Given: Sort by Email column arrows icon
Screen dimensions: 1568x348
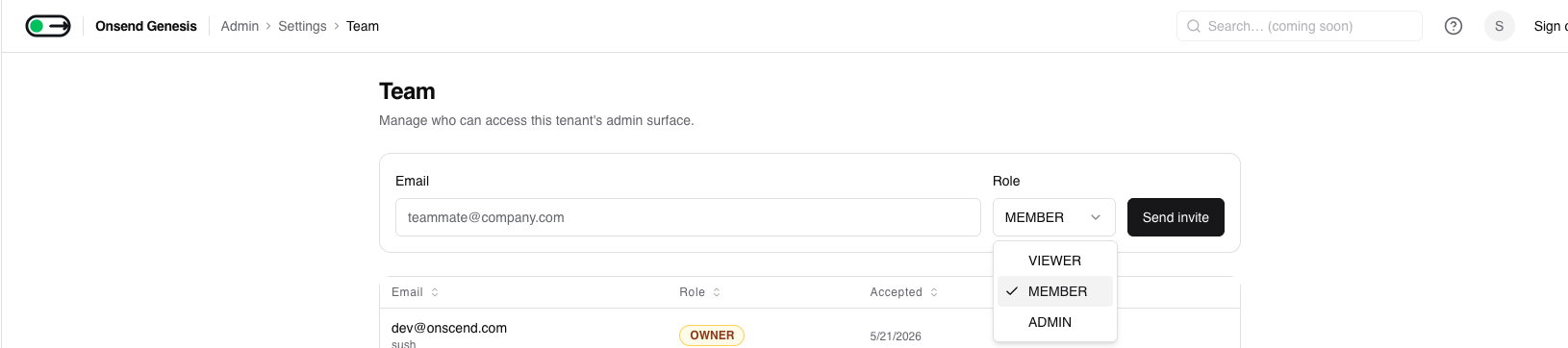Looking at the screenshot, I should point(435,292).
